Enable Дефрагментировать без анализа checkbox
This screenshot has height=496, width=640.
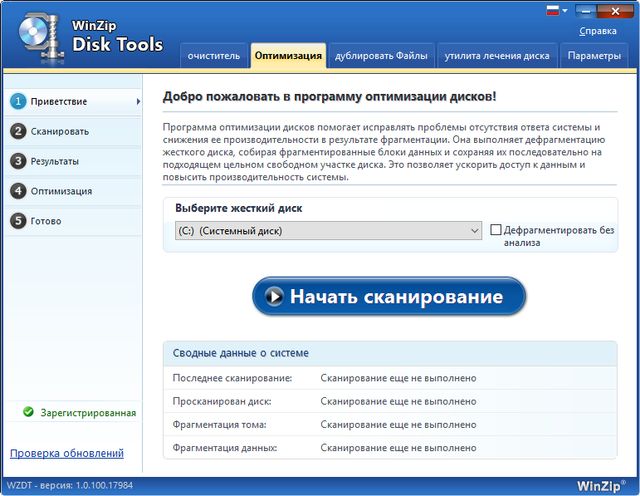[x=496, y=229]
